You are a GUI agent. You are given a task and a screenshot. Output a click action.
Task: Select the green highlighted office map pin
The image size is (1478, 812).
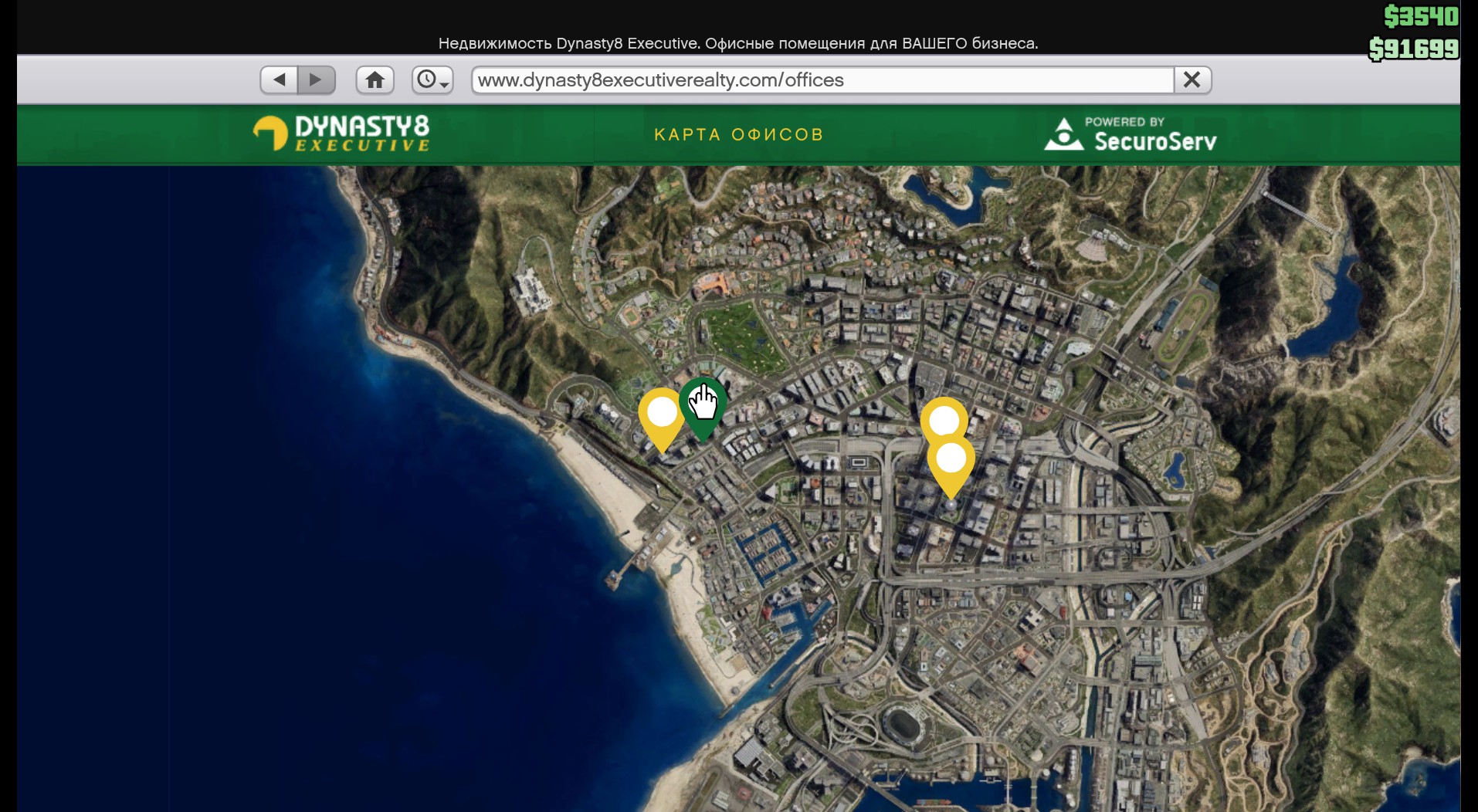pyautogui.click(x=703, y=409)
